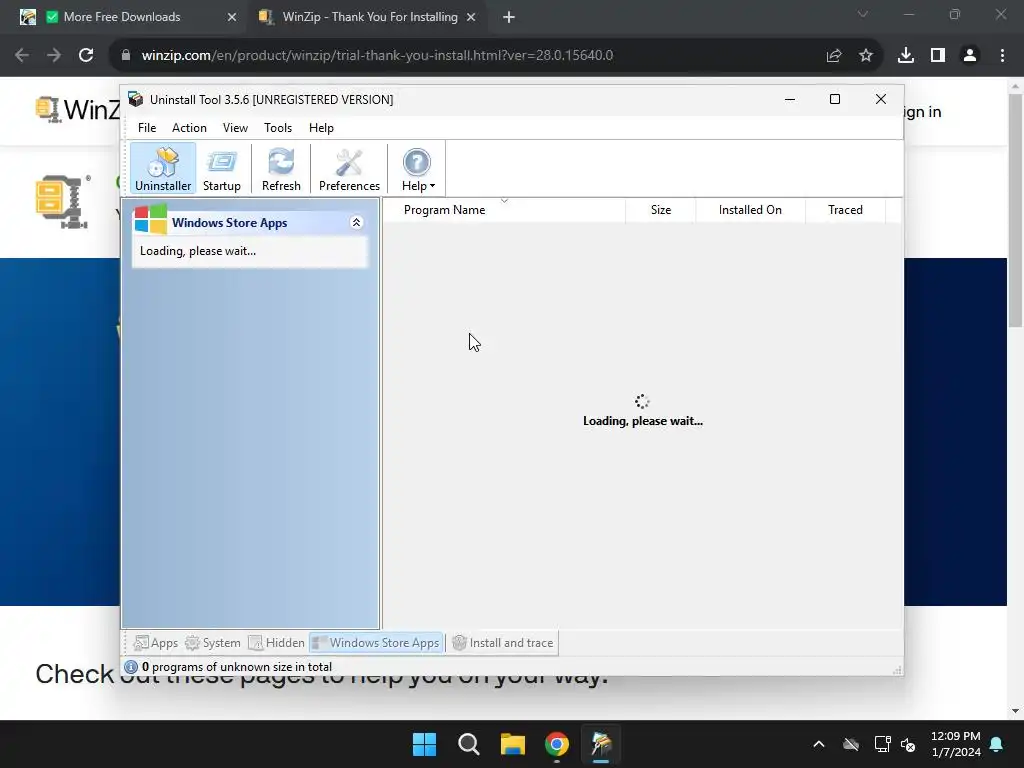The image size is (1024, 768).
Task: Open the notifications bell
Action: pos(997,744)
